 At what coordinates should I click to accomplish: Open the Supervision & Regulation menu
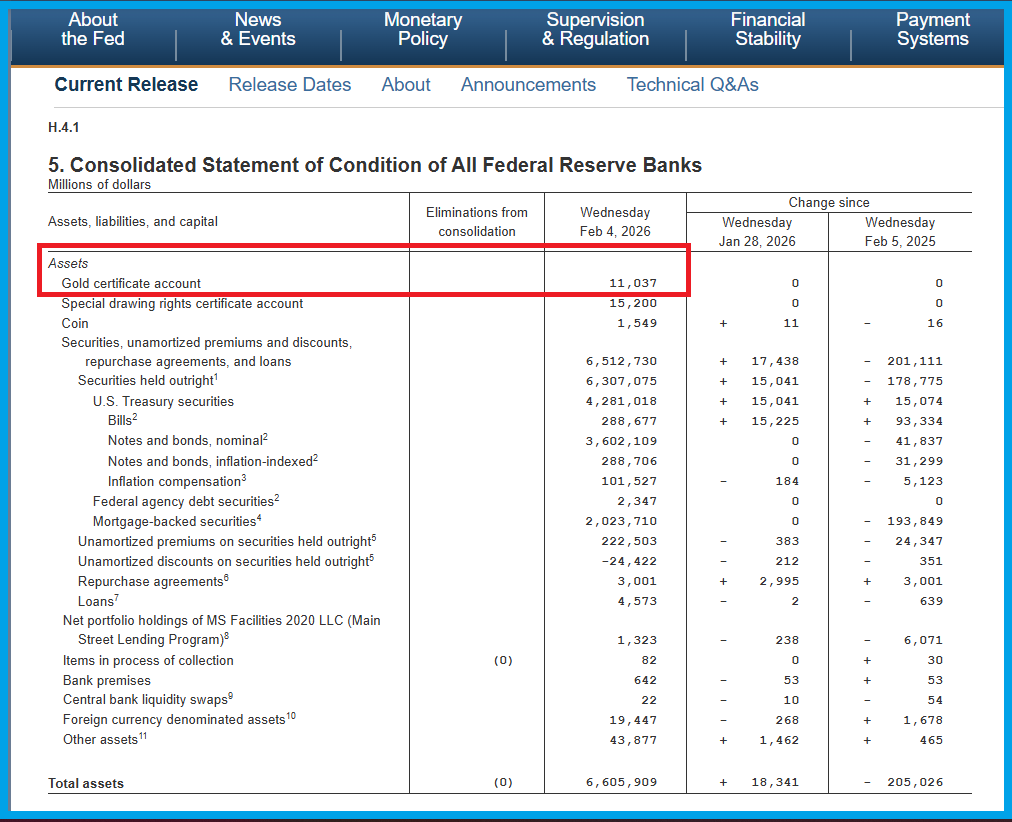pyautogui.click(x=595, y=30)
